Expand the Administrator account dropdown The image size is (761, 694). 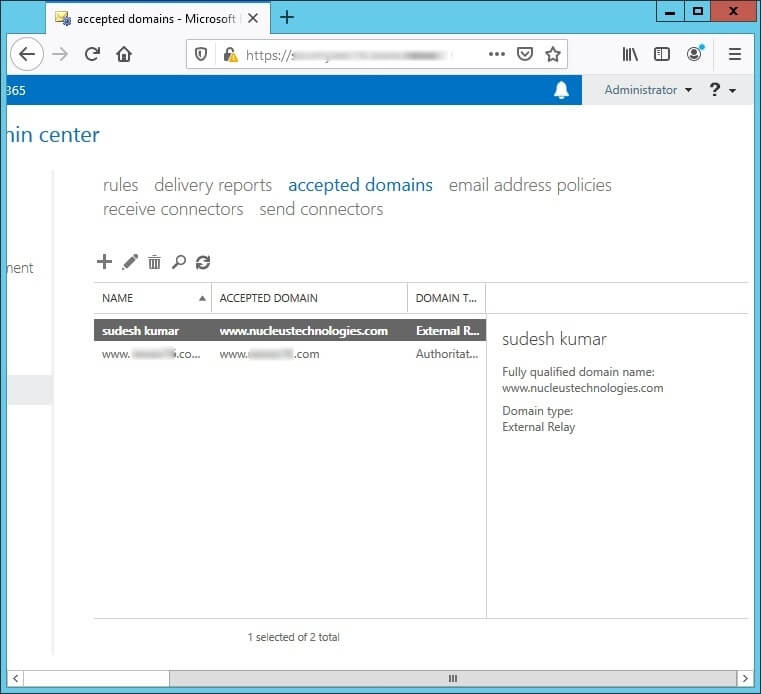pyautogui.click(x=647, y=90)
